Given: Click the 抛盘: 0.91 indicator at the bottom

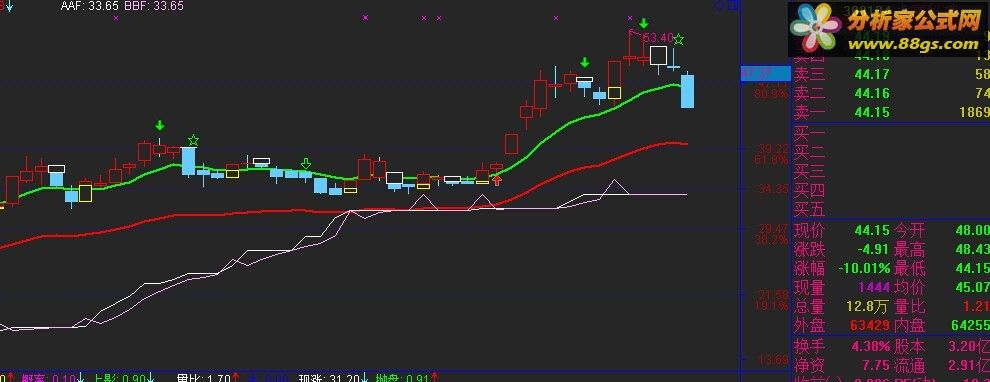Looking at the screenshot, I should (x=402, y=378).
